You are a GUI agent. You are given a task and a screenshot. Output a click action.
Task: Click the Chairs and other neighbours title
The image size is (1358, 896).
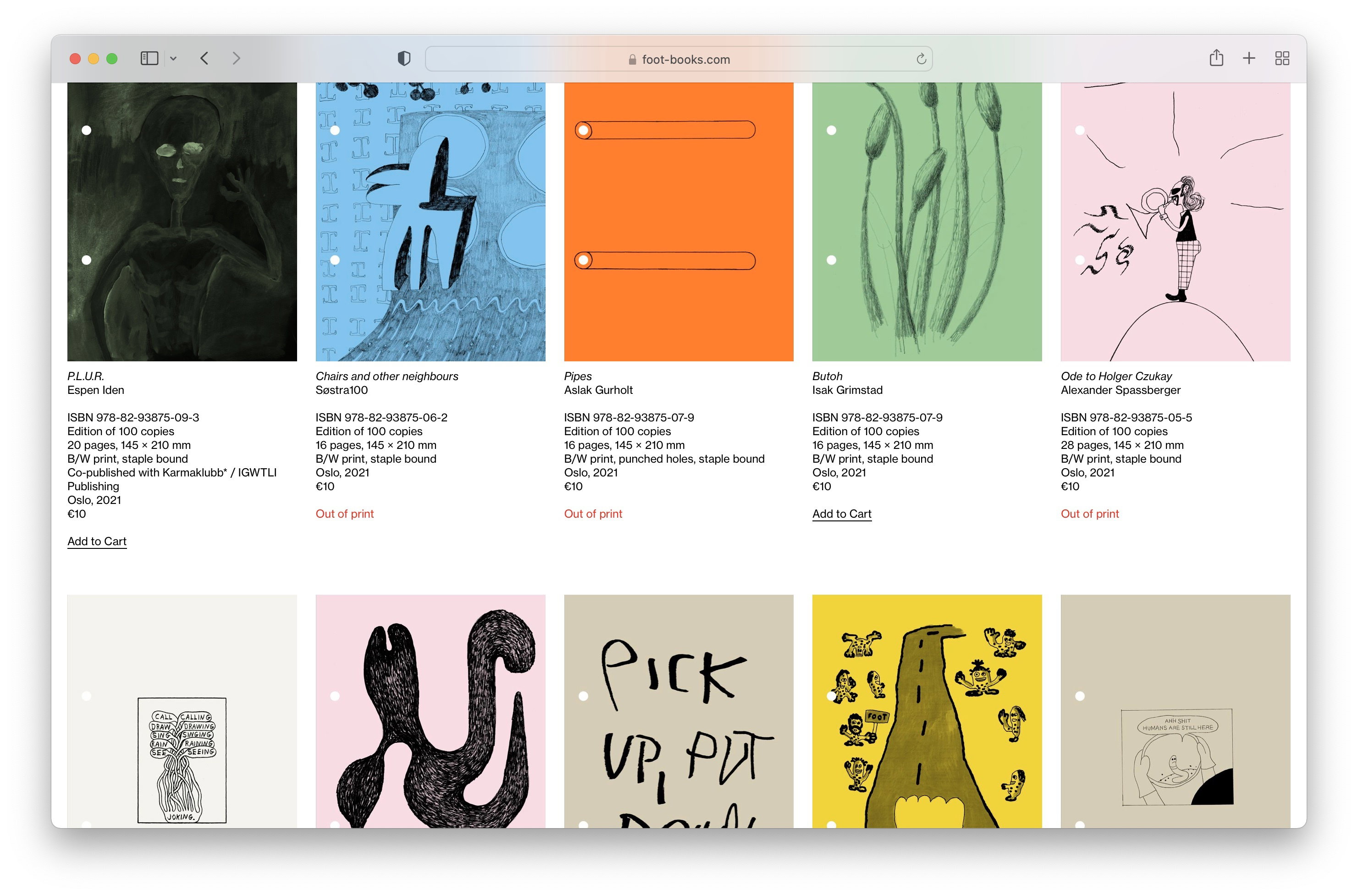coord(387,376)
